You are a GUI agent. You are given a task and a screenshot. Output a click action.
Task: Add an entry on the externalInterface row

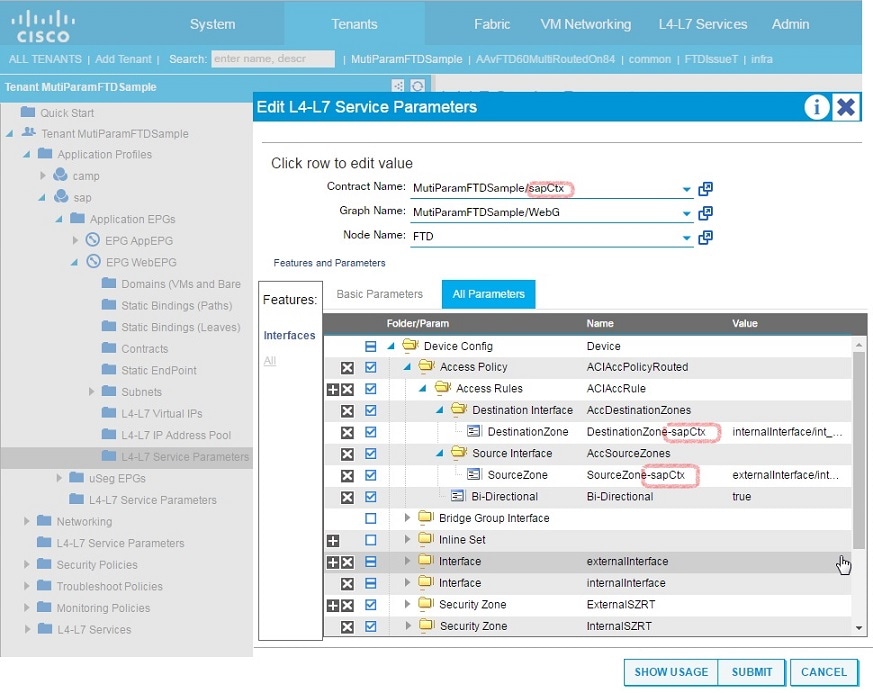tap(333, 562)
